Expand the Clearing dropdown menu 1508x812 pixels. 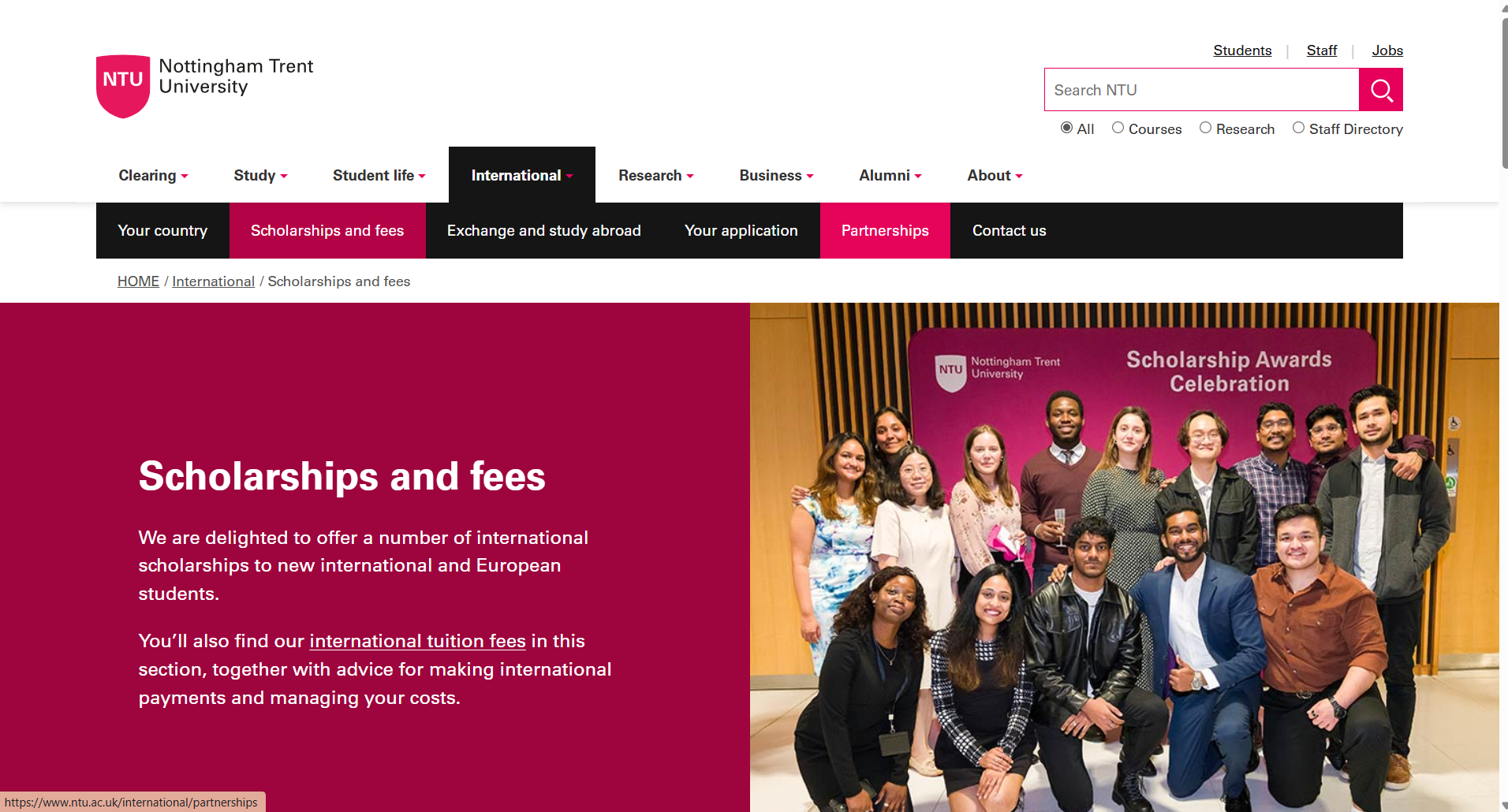tap(153, 175)
